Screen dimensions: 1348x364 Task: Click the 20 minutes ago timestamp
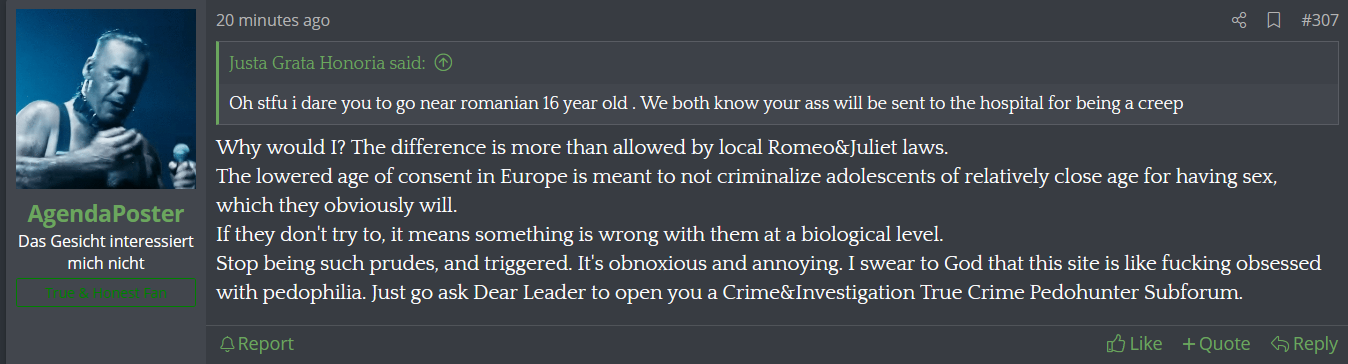click(x=273, y=20)
